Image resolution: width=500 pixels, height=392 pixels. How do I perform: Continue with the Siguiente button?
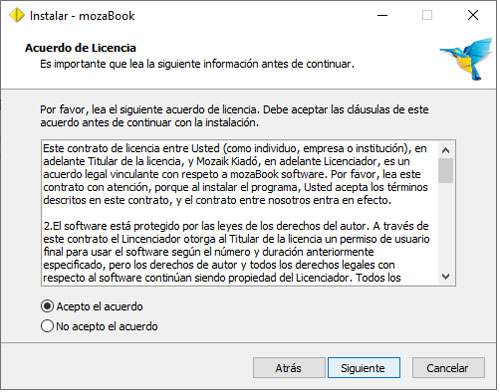tap(364, 368)
